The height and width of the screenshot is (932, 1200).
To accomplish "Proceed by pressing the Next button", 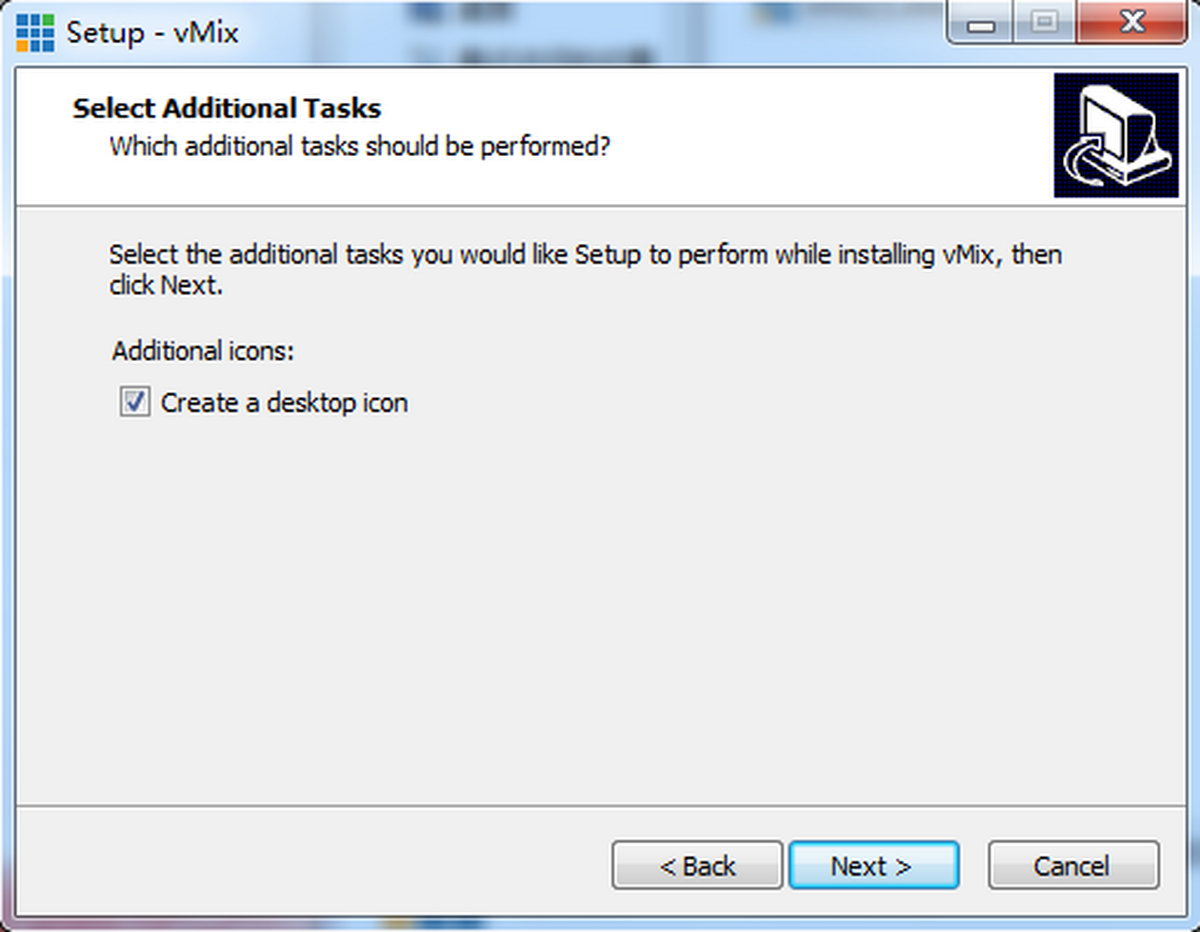I will [x=873, y=865].
